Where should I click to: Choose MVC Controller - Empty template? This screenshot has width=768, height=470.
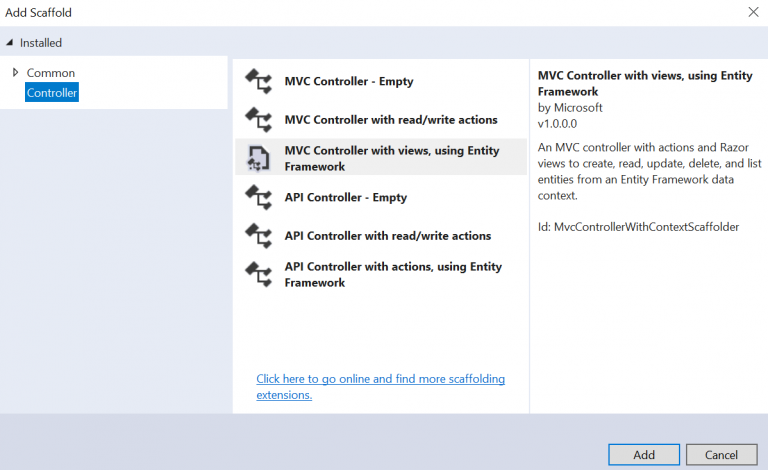[348, 82]
